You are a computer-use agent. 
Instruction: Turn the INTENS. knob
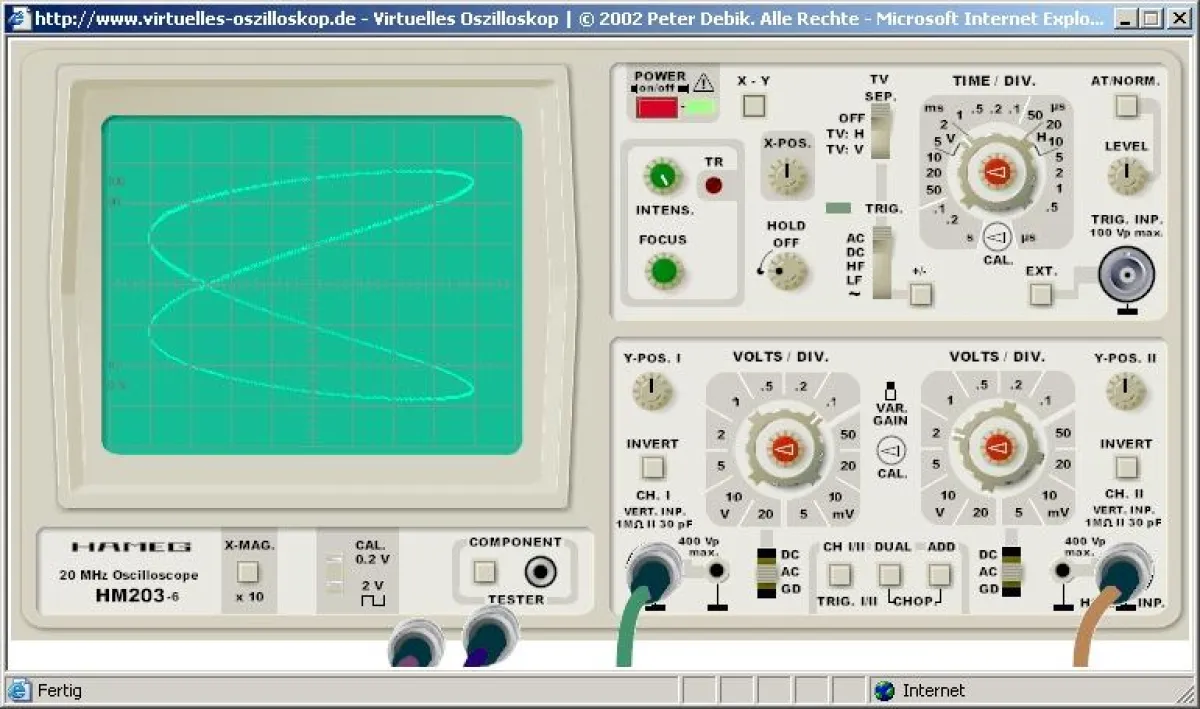tap(660, 178)
